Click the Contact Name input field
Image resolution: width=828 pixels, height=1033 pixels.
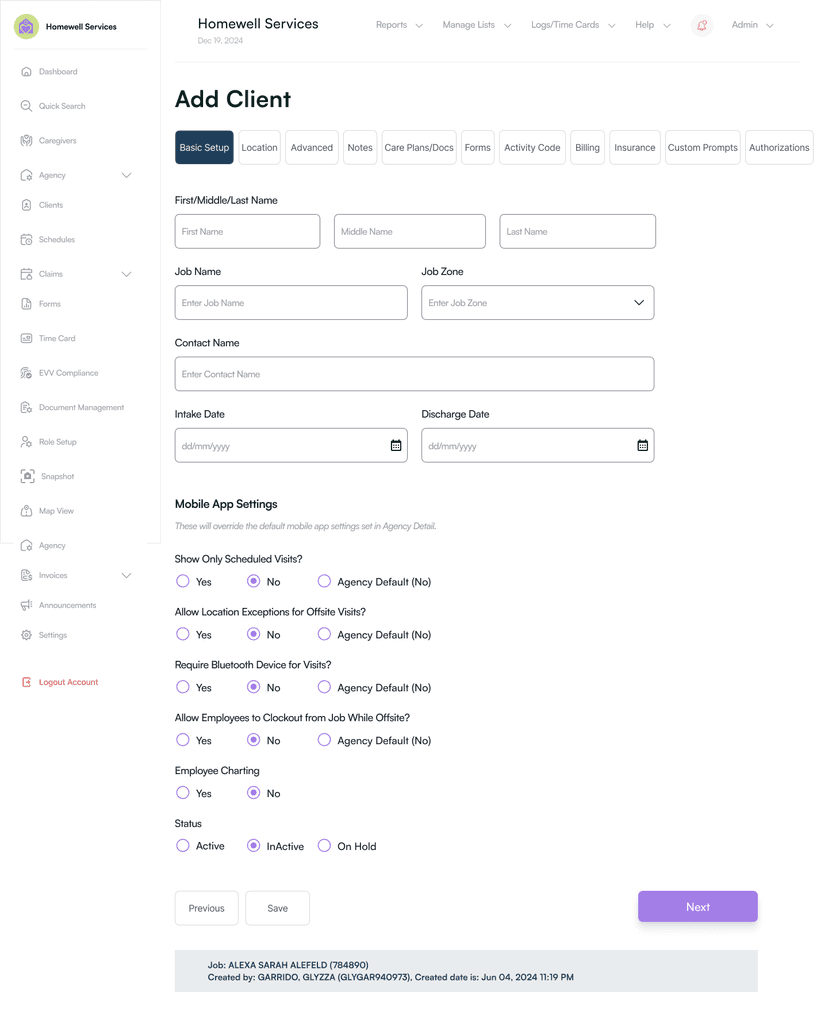tap(414, 374)
